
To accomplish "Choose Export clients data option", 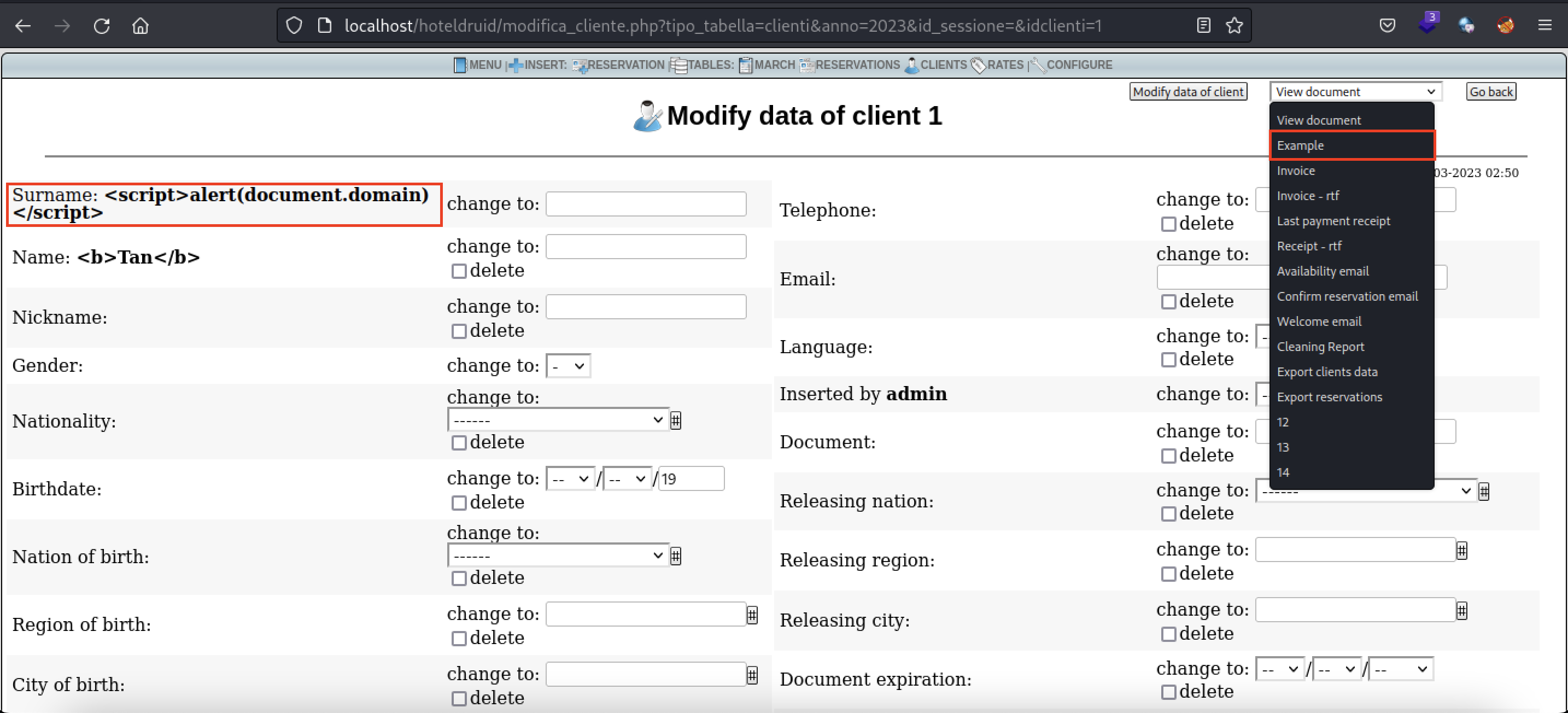I will pos(1352,372).
